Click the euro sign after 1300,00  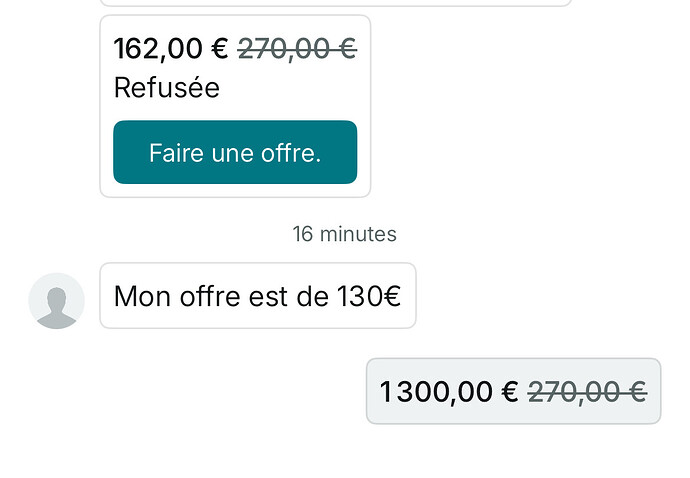[509, 392]
